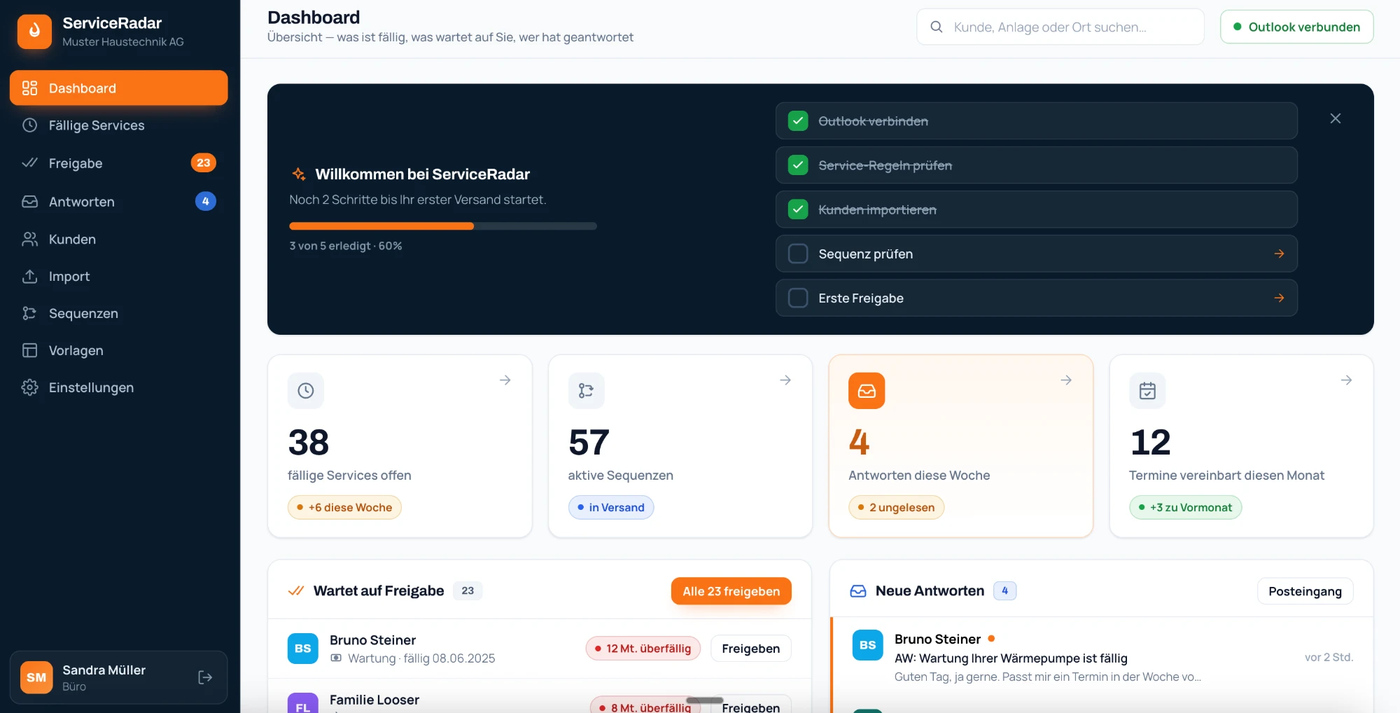Click the layout icon beside Vorlagen
The height and width of the screenshot is (713, 1400).
click(30, 350)
